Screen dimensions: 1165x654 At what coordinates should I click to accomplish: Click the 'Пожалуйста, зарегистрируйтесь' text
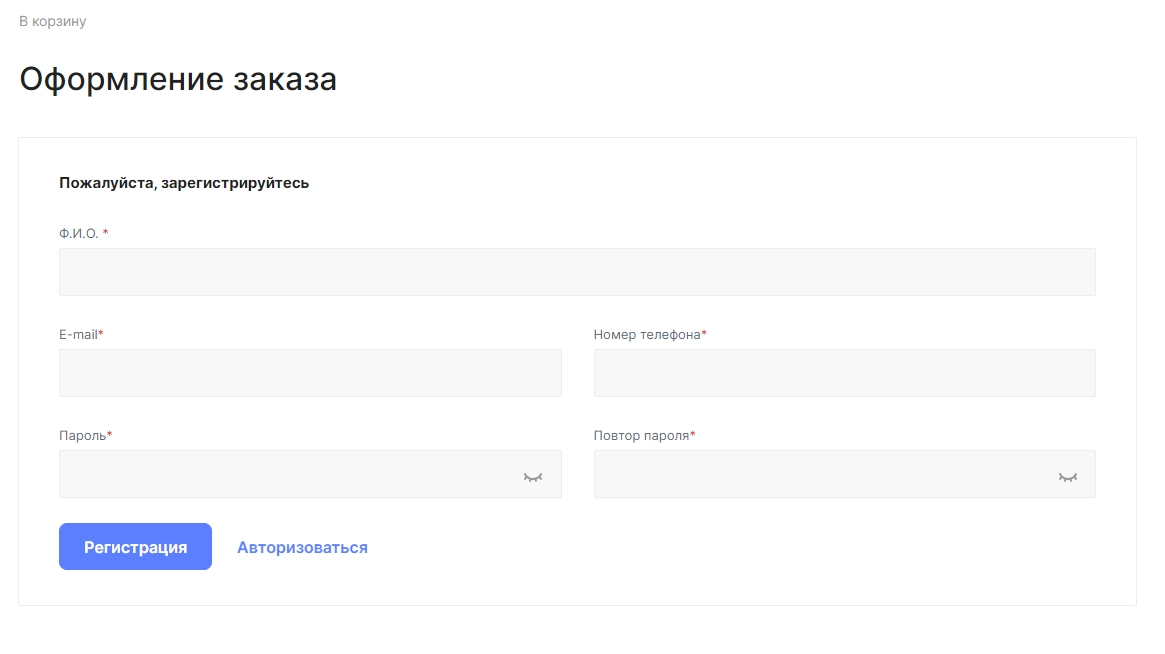pyautogui.click(x=184, y=183)
